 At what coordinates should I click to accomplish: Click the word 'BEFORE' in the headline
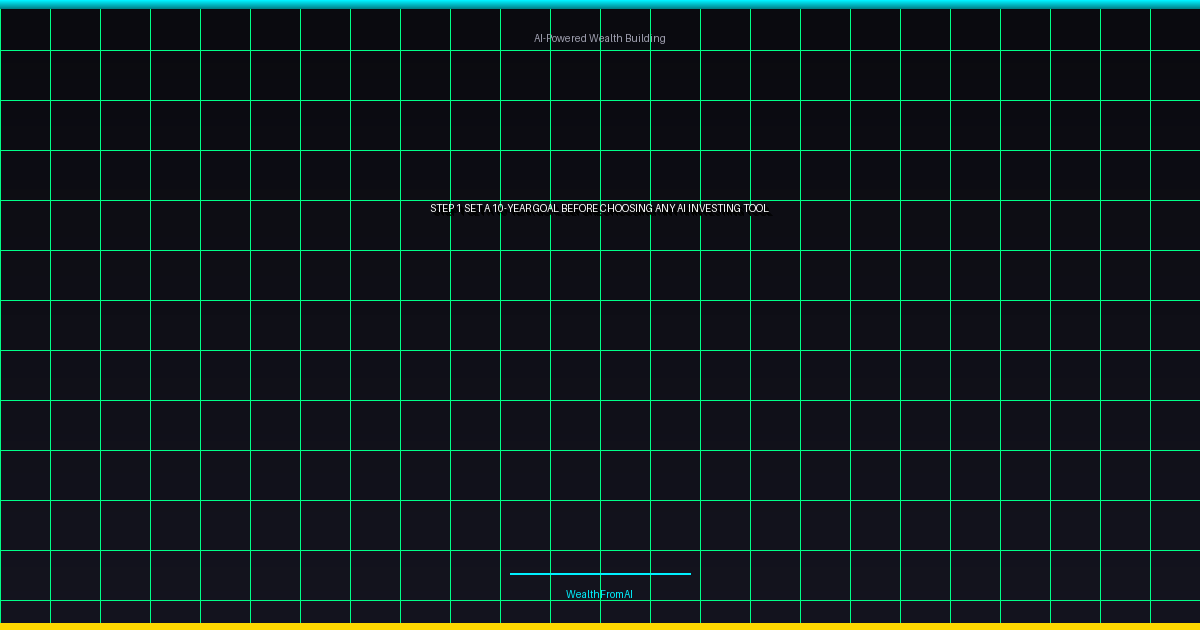tap(579, 208)
